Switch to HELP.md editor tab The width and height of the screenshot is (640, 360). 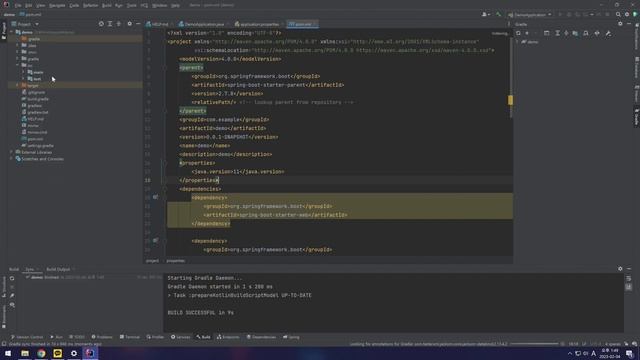158,24
